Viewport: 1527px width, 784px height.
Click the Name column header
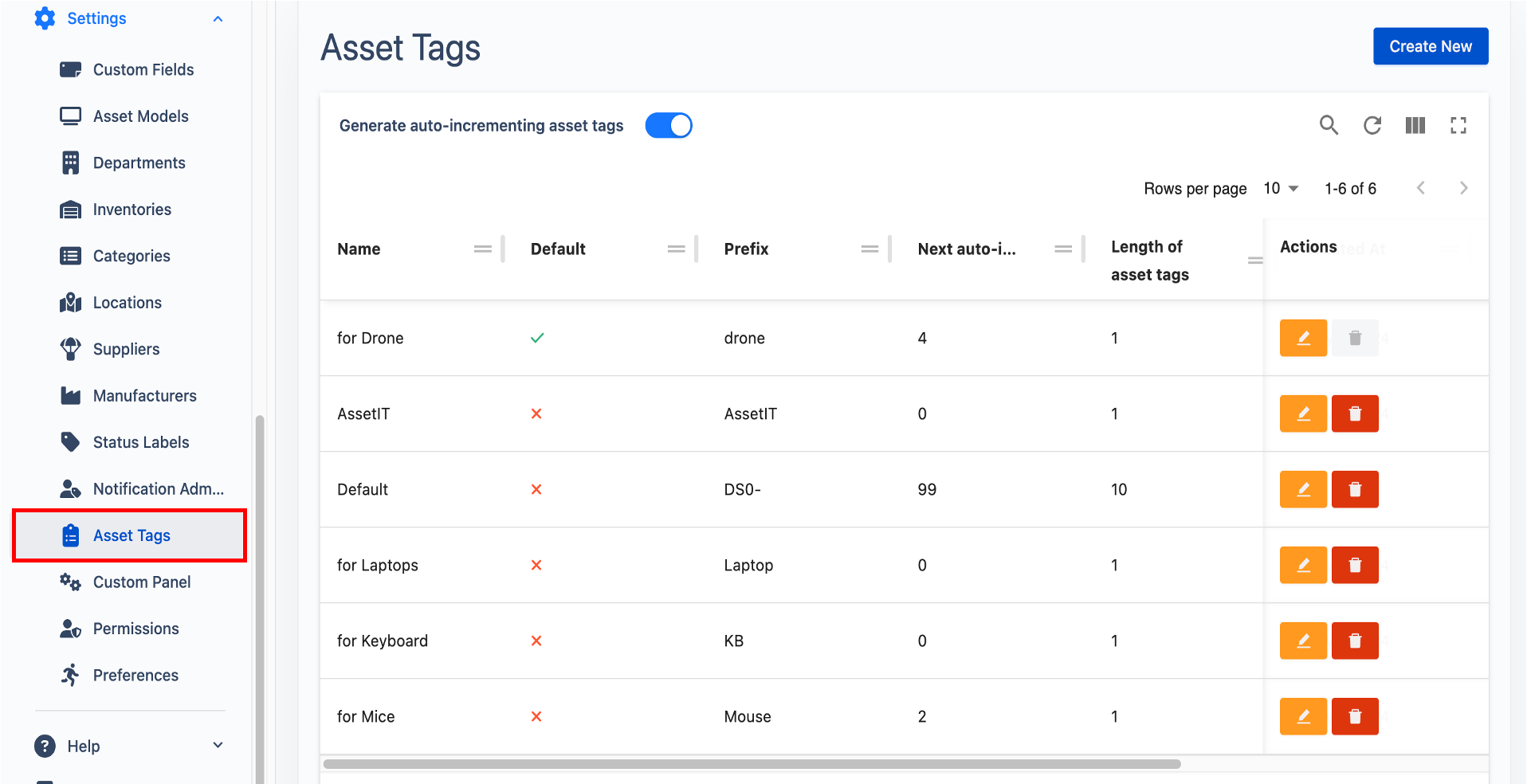[x=359, y=249]
